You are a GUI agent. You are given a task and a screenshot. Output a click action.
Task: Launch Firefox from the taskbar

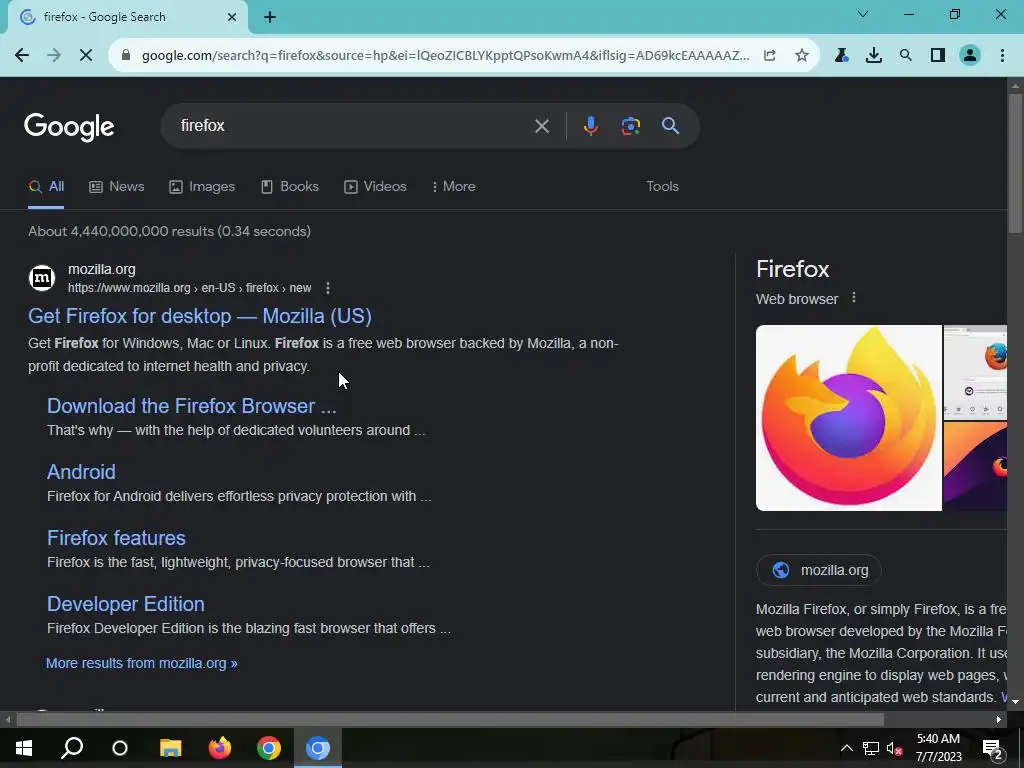(x=219, y=748)
